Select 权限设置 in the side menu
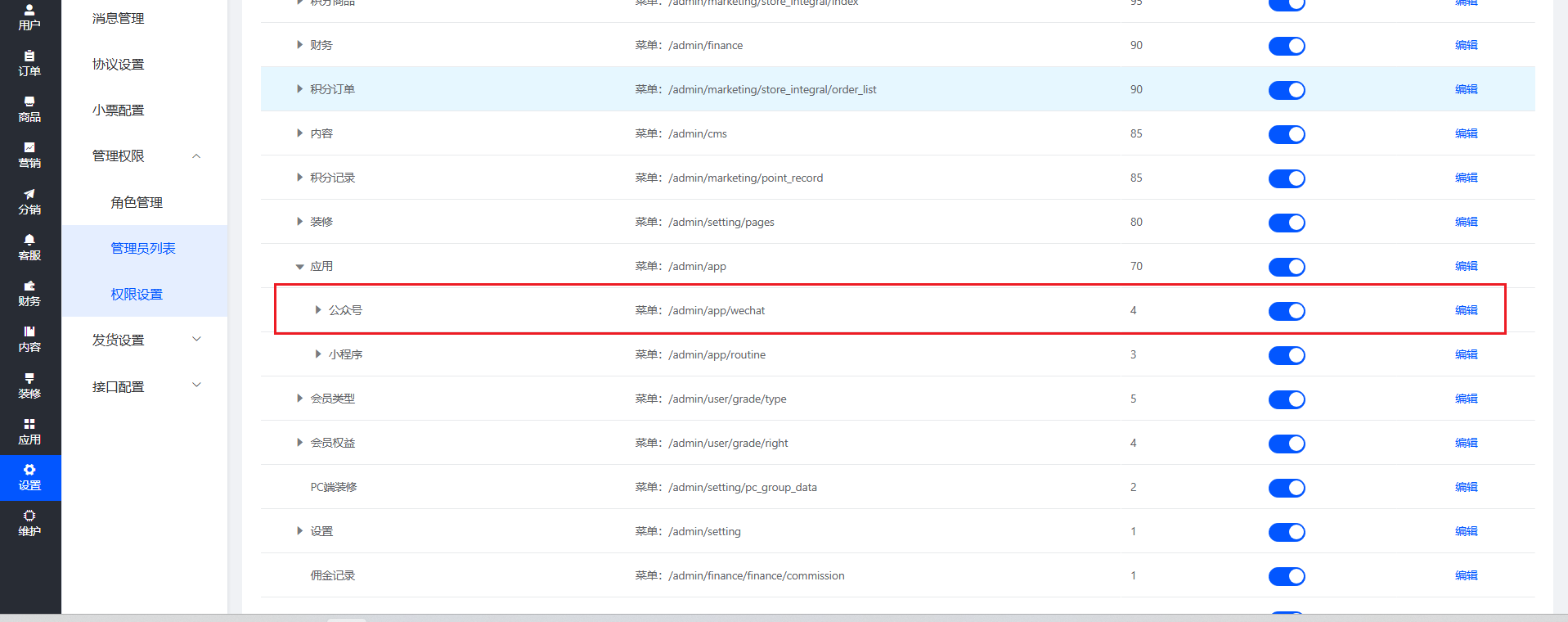This screenshot has height=622, width=1568. click(137, 294)
